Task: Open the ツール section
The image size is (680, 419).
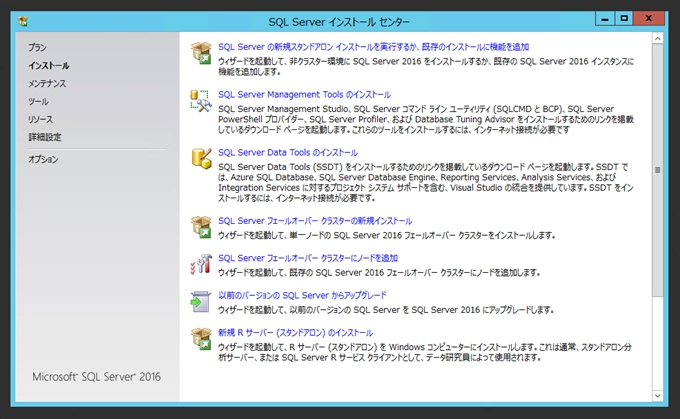Action: click(38, 101)
